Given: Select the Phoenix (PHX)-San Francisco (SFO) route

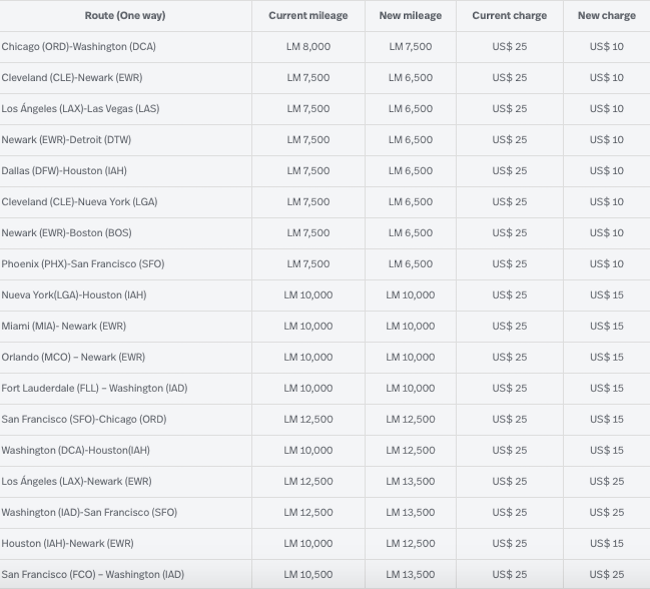Looking at the screenshot, I should 83,264.
